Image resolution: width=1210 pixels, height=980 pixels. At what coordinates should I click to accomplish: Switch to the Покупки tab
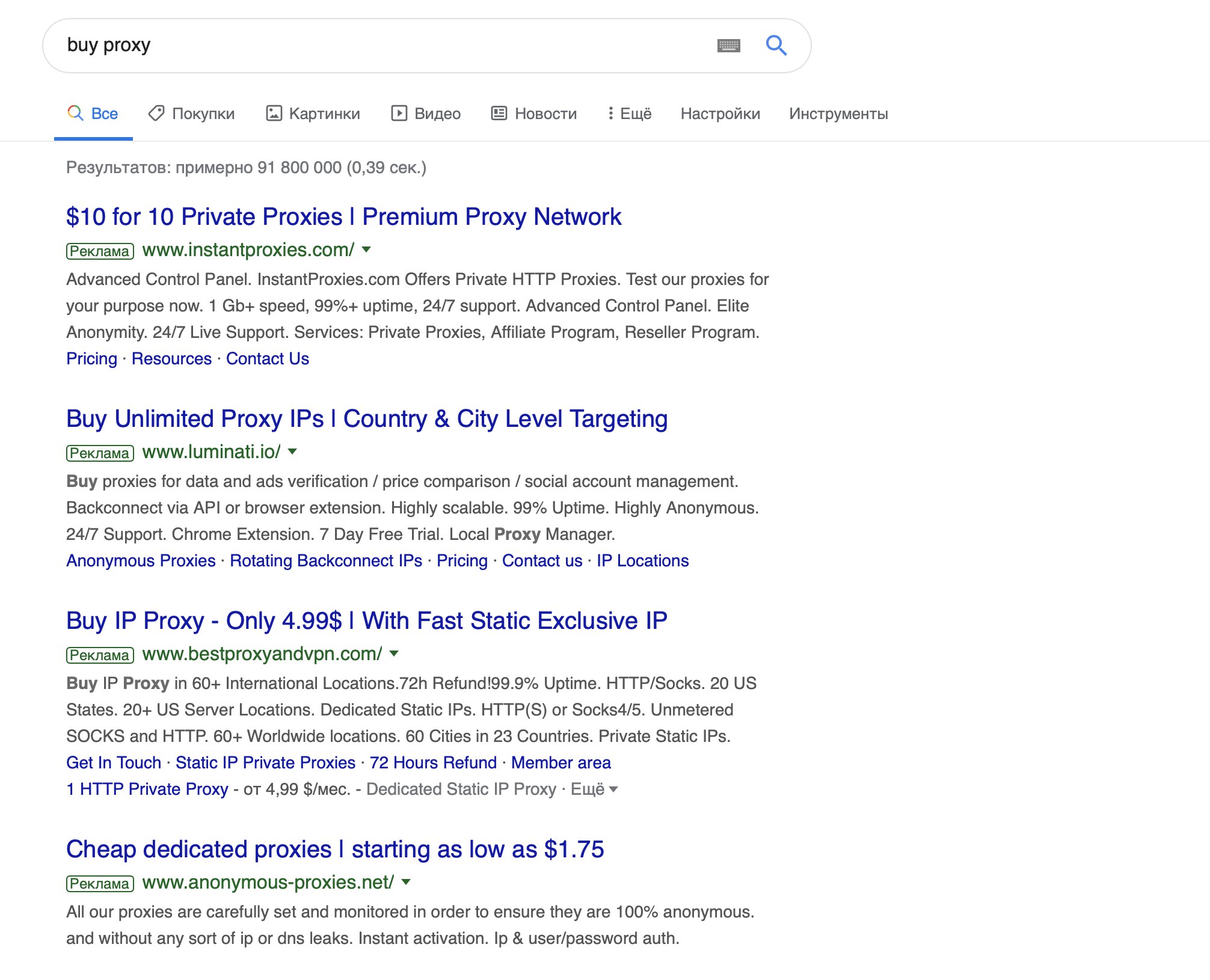191,114
